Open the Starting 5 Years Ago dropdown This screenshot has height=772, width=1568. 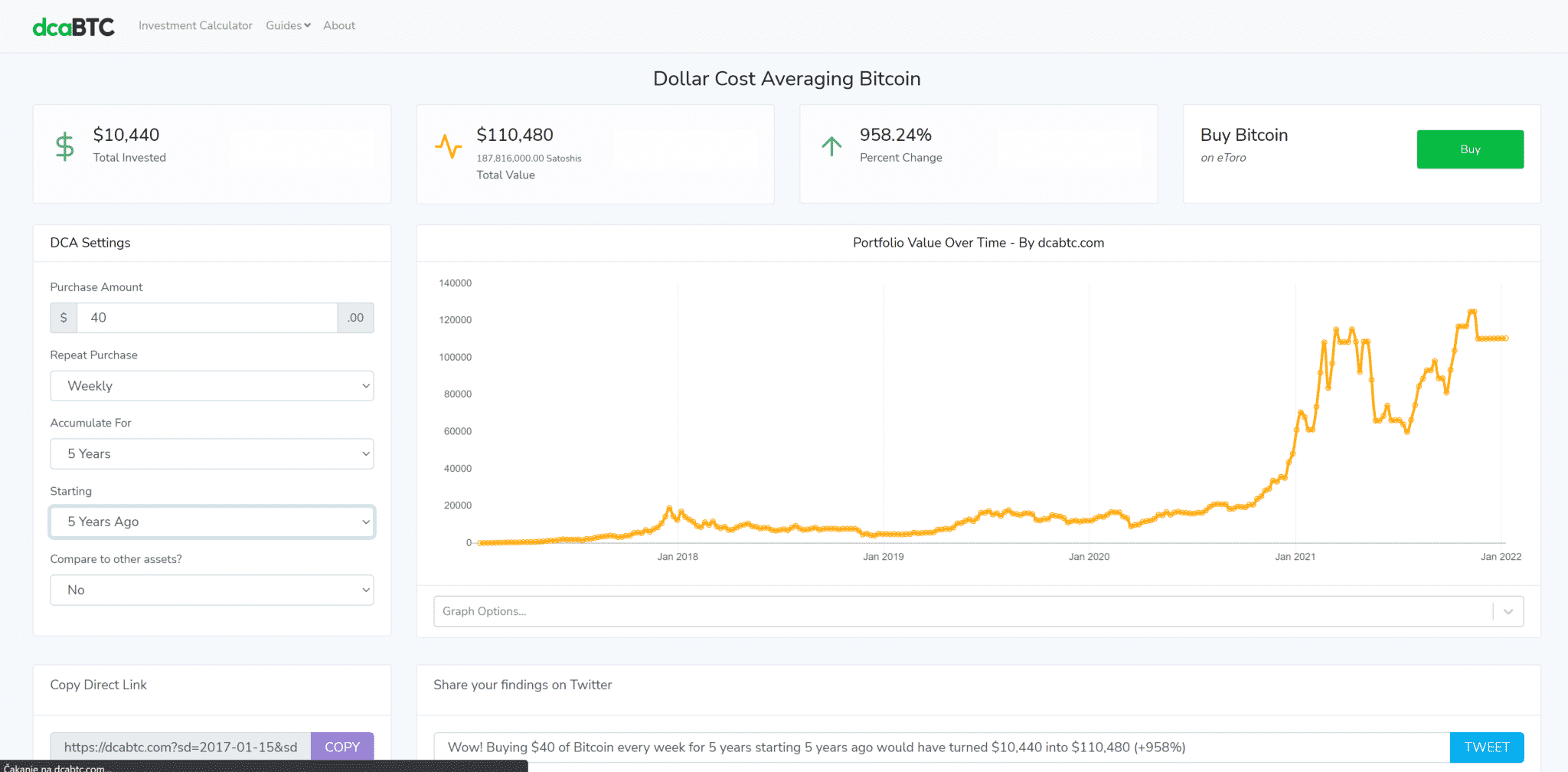(212, 522)
